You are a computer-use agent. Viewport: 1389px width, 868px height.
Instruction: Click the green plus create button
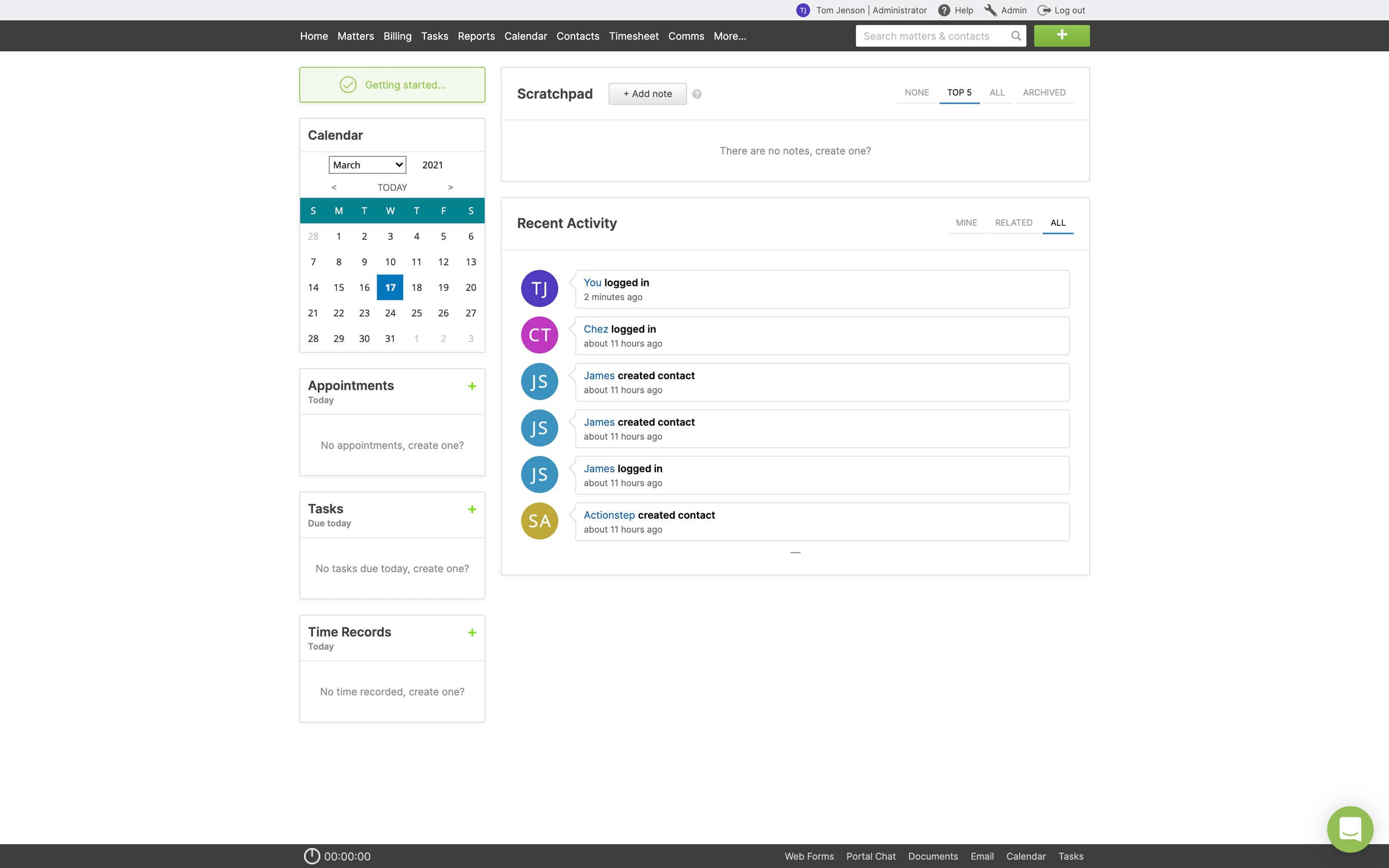pos(1061,35)
